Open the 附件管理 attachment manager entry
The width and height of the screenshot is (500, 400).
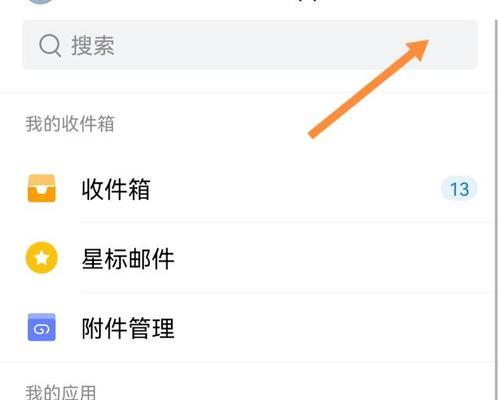point(128,328)
